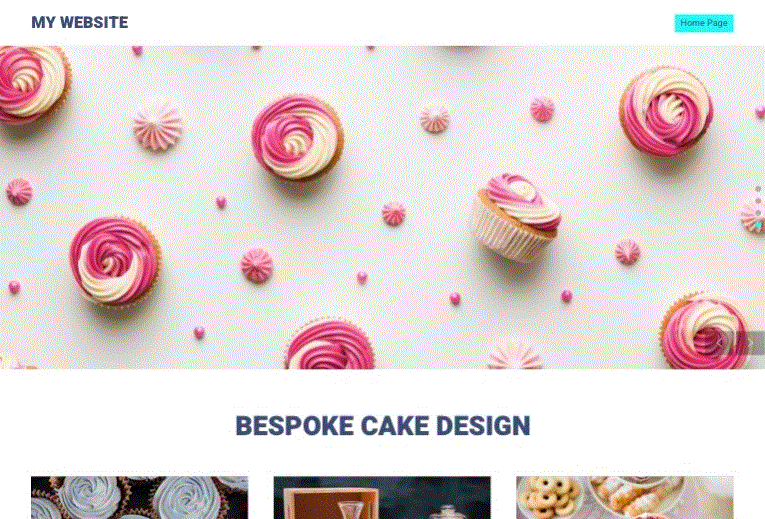765x519 pixels.
Task: Open the cookies and pastries thumbnail
Action: pos(625,498)
